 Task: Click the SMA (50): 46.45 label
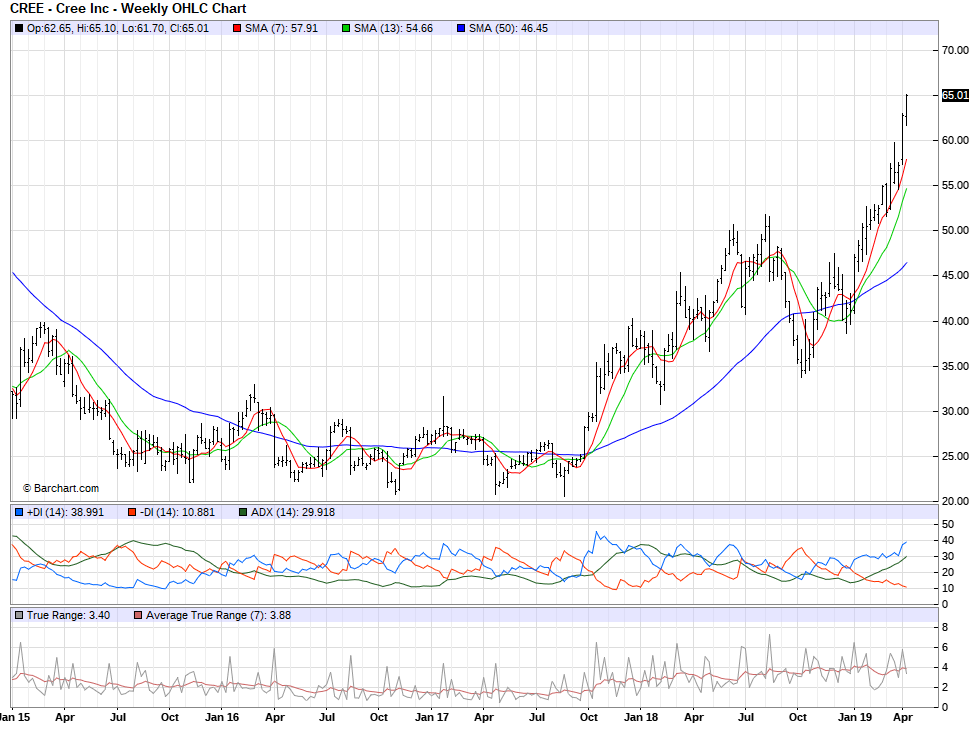(x=508, y=28)
